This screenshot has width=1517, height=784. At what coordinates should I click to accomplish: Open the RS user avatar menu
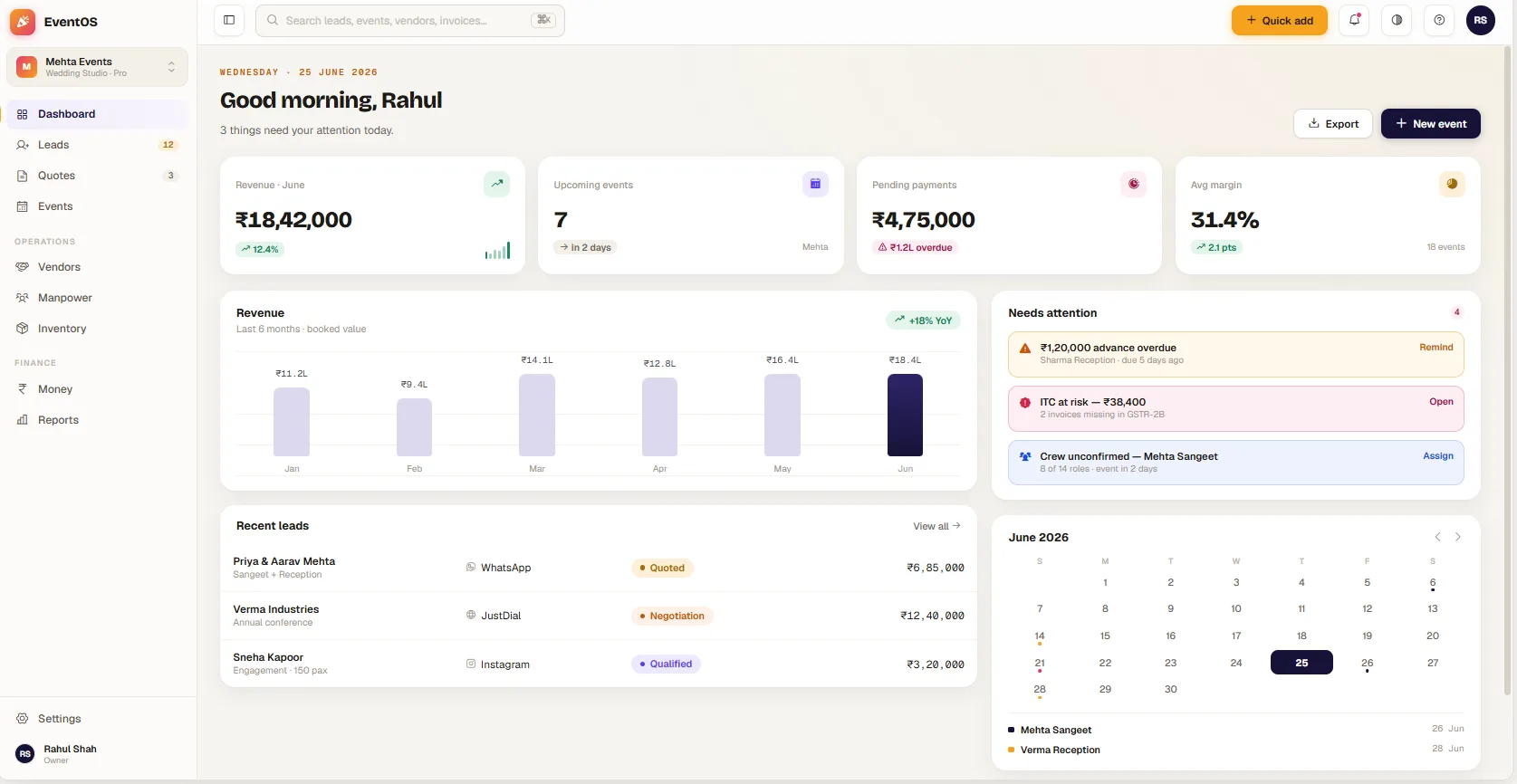click(x=1481, y=20)
